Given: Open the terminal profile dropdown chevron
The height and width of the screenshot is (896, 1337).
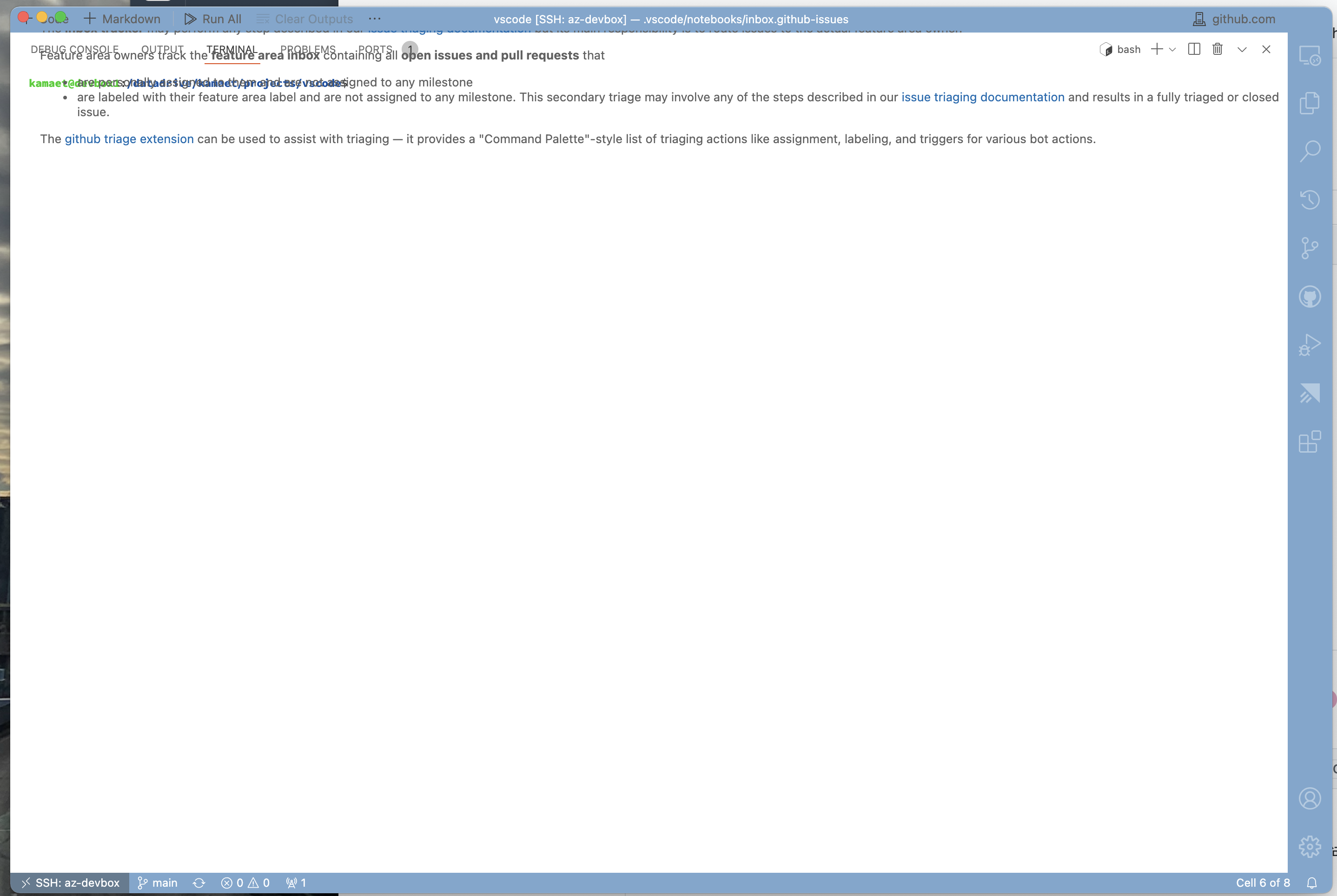Looking at the screenshot, I should coord(1173,49).
